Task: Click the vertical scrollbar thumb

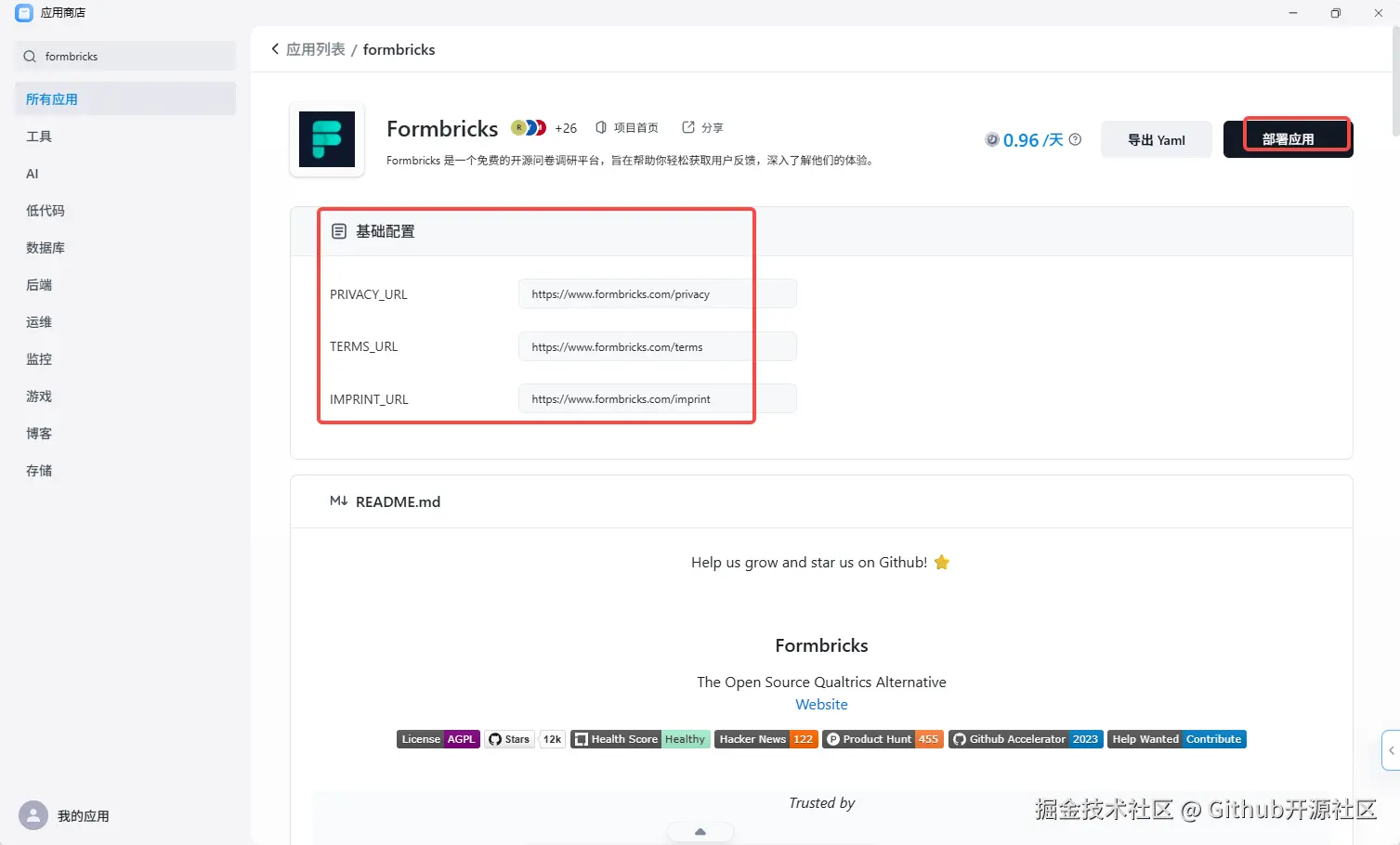Action: 1395,84
